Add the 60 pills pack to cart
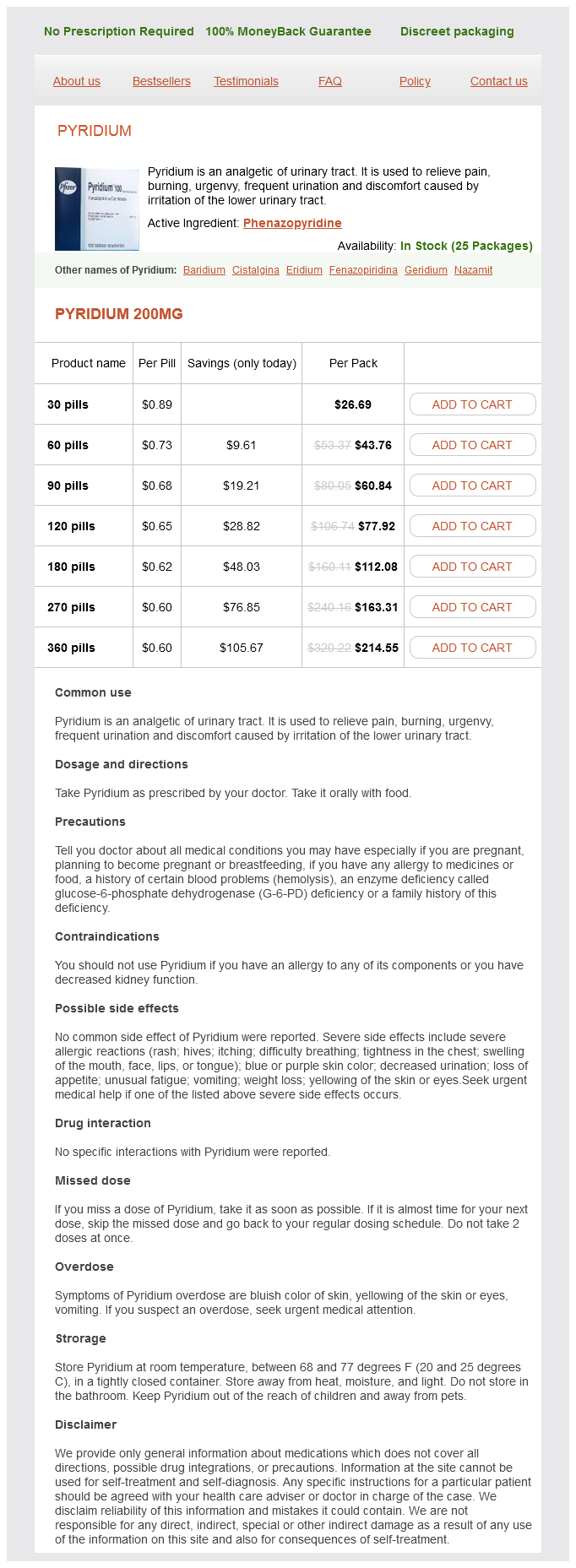Viewport: 576px width, 1568px height. tap(472, 445)
